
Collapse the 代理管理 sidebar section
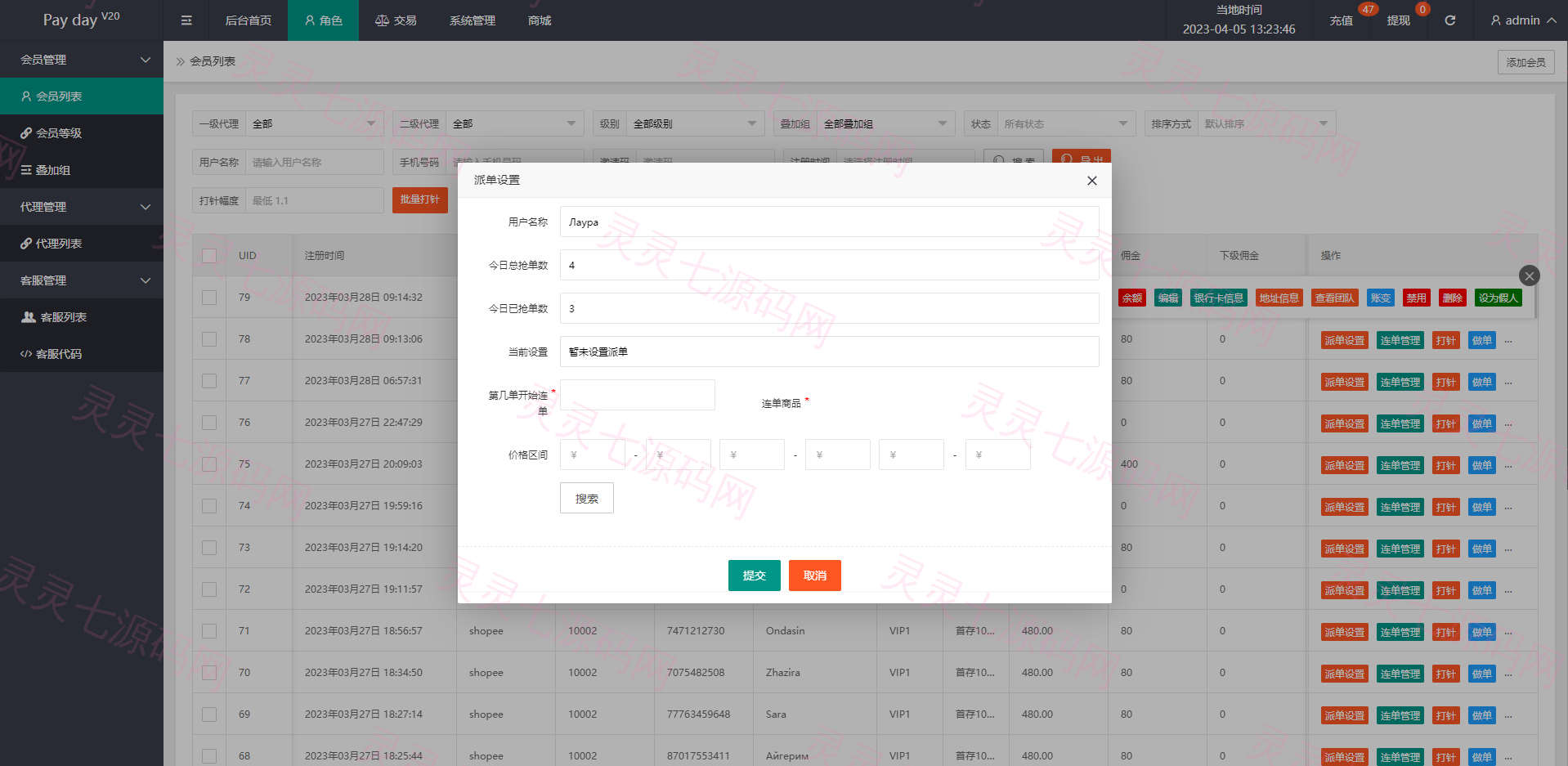(82, 207)
